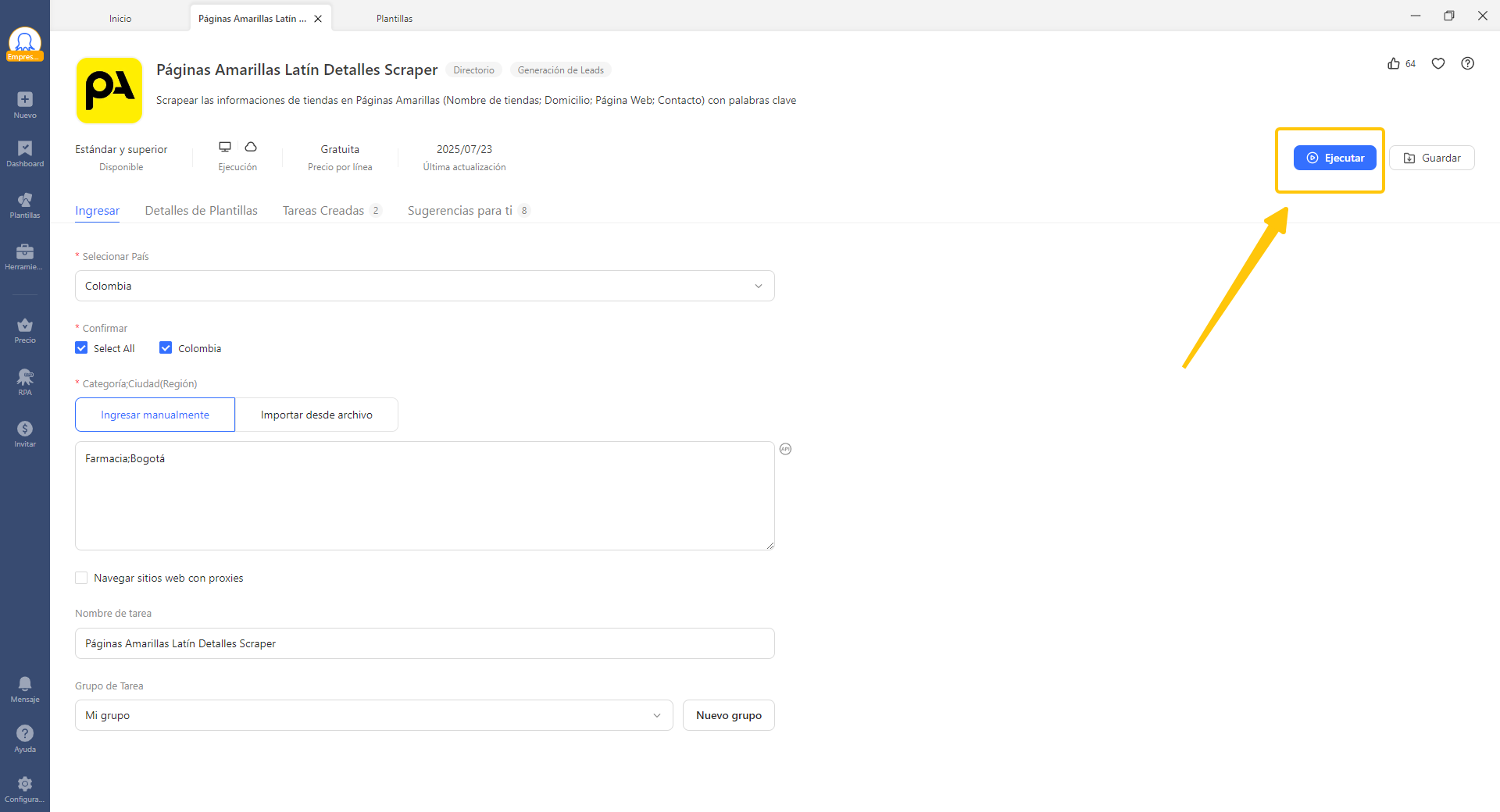Click the thumbs-up like icon
Screen dimensions: 1500x812
coord(1394,64)
